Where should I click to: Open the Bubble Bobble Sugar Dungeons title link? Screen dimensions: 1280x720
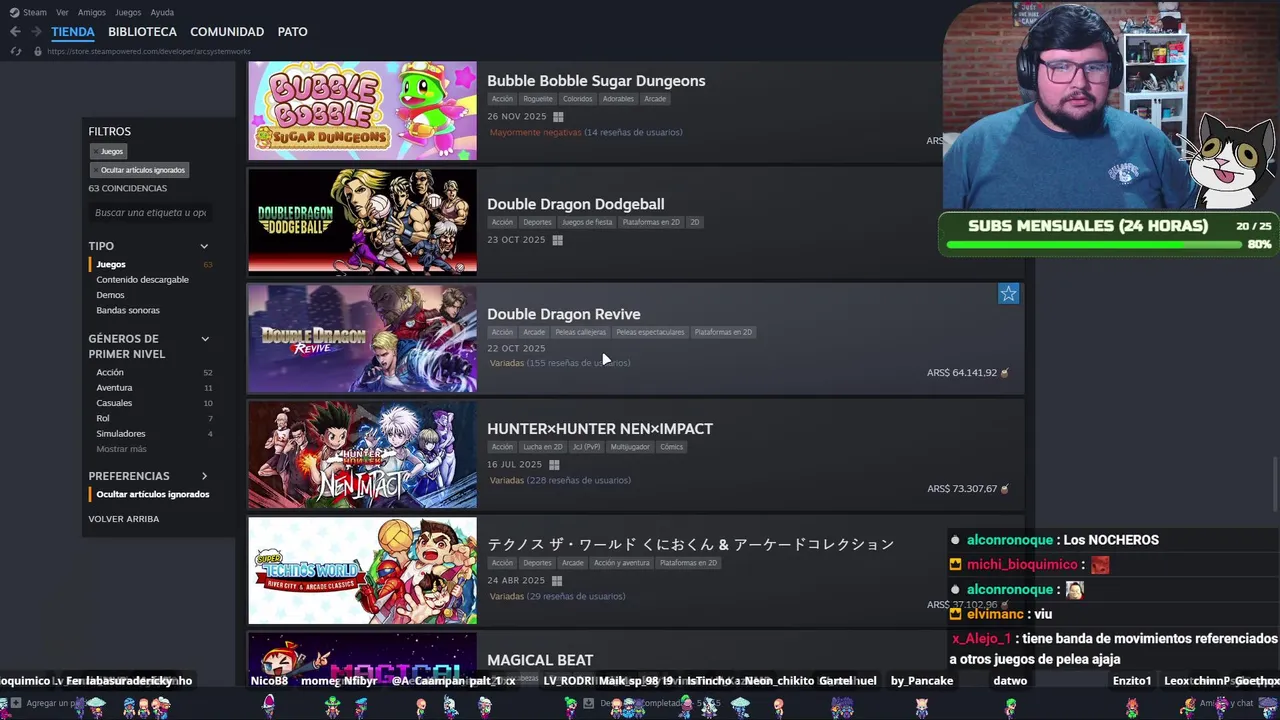[596, 81]
